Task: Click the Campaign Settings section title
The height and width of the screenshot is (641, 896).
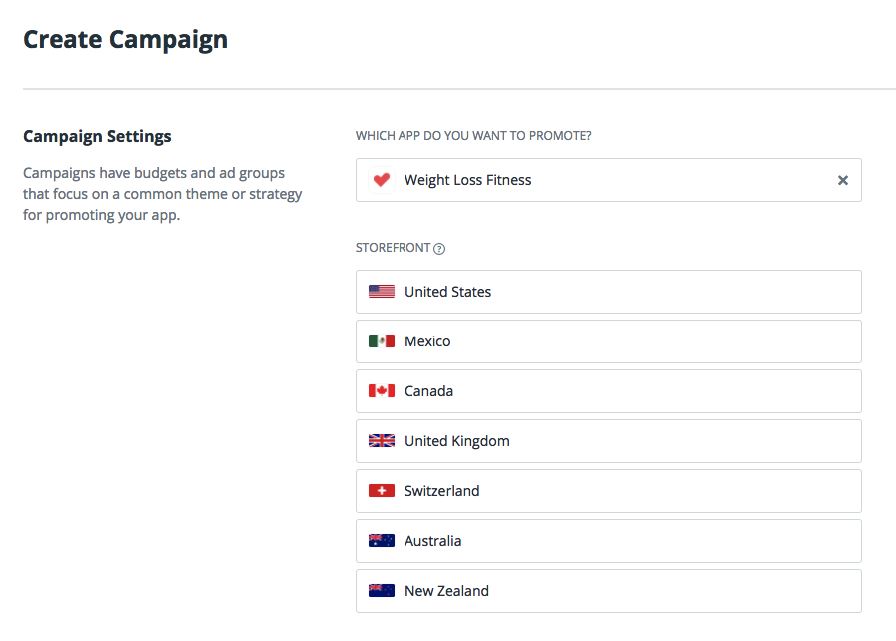Action: [x=97, y=136]
